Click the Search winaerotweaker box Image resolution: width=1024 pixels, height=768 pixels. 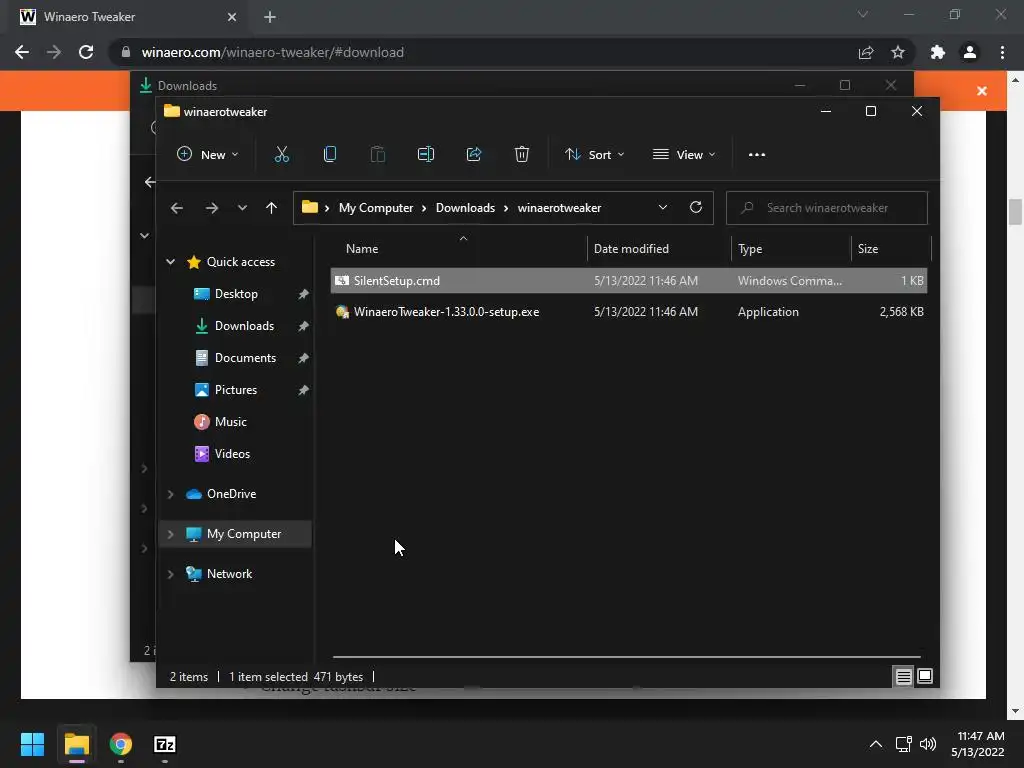[826, 208]
